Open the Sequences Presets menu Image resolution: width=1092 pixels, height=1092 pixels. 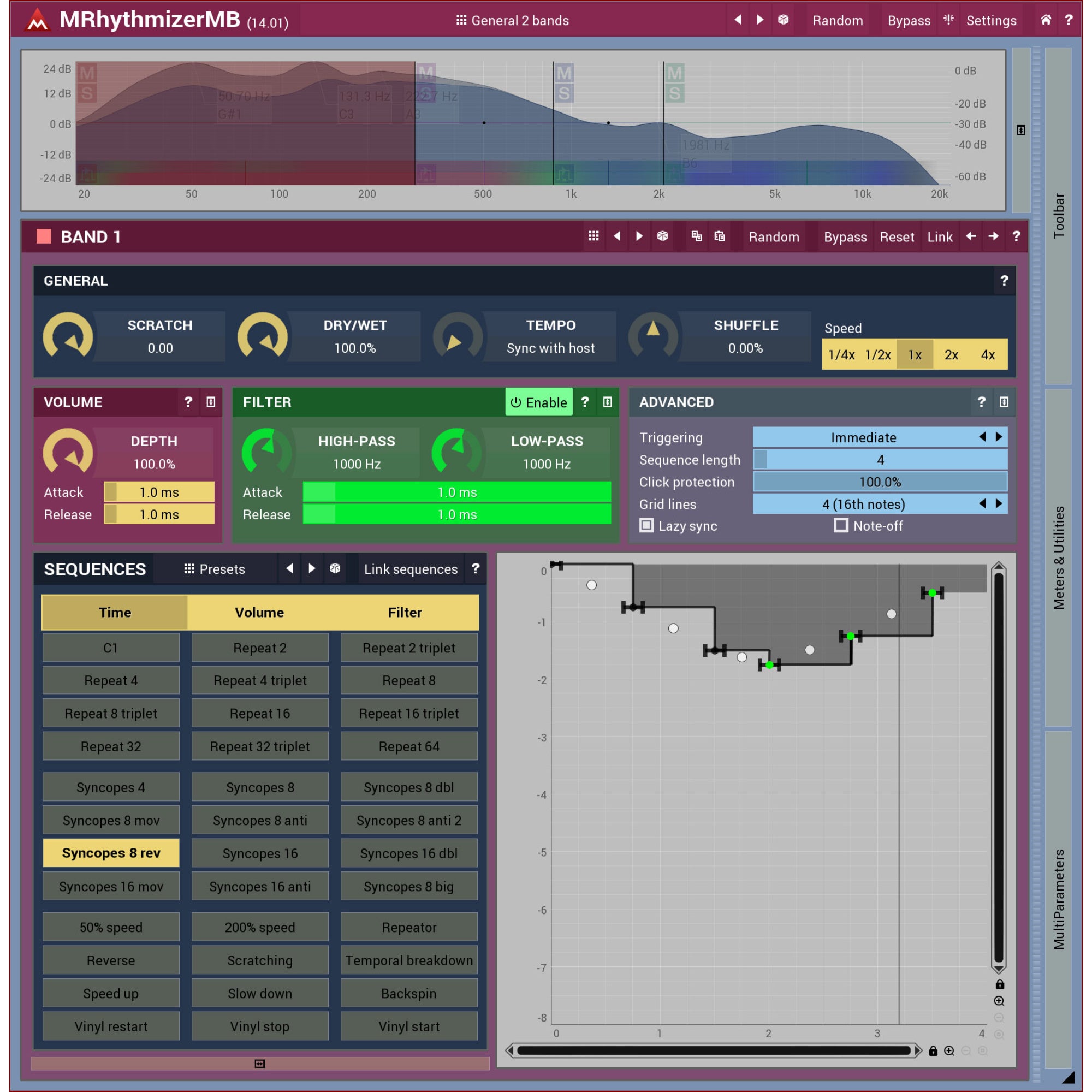pos(215,569)
